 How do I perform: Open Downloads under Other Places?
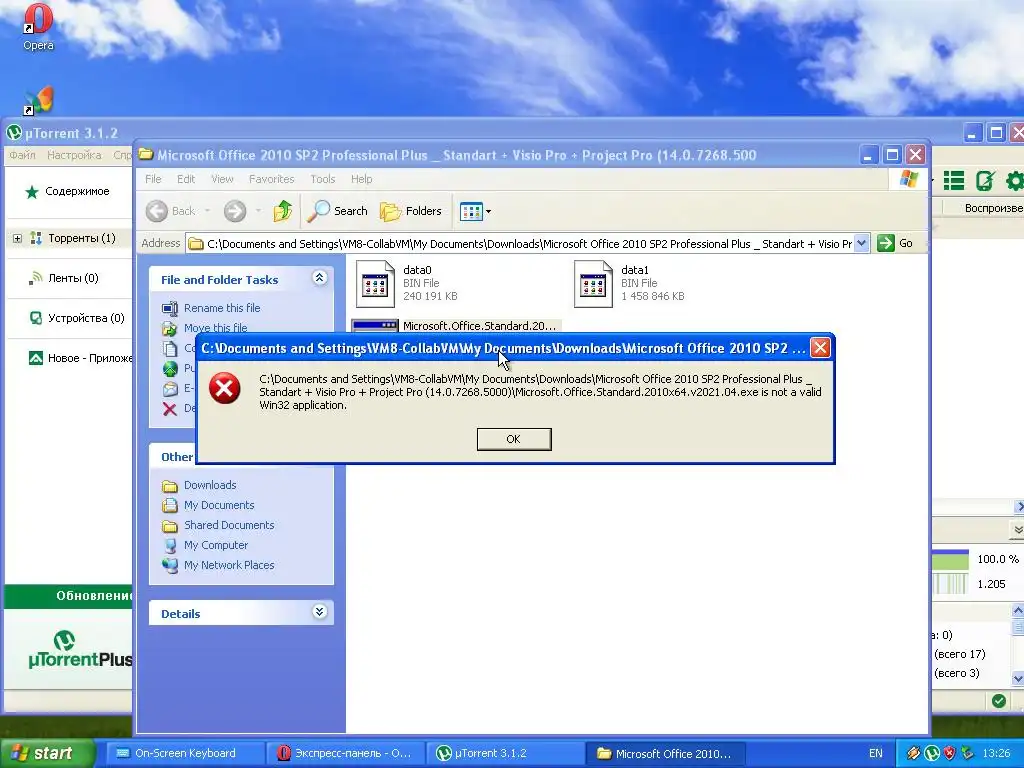click(210, 485)
